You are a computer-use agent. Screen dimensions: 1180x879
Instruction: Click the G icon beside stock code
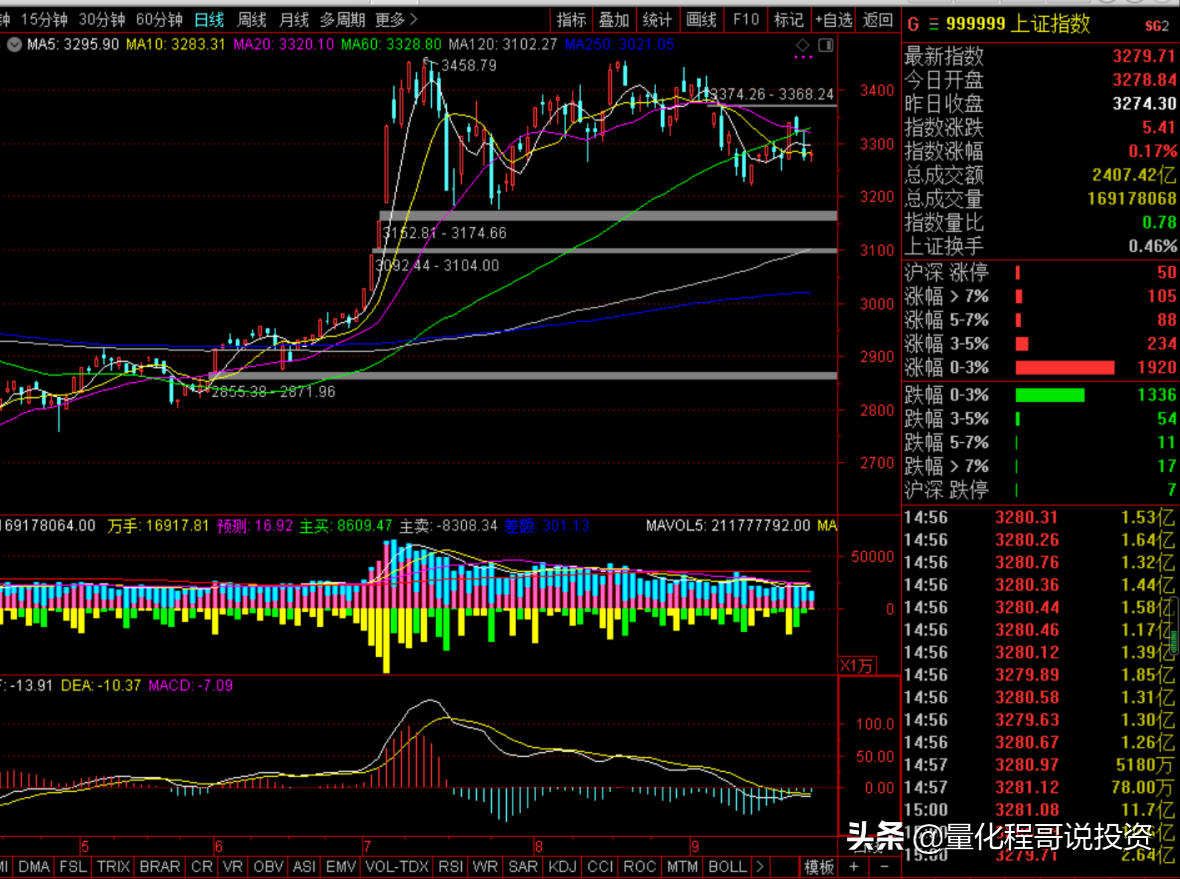coord(913,24)
